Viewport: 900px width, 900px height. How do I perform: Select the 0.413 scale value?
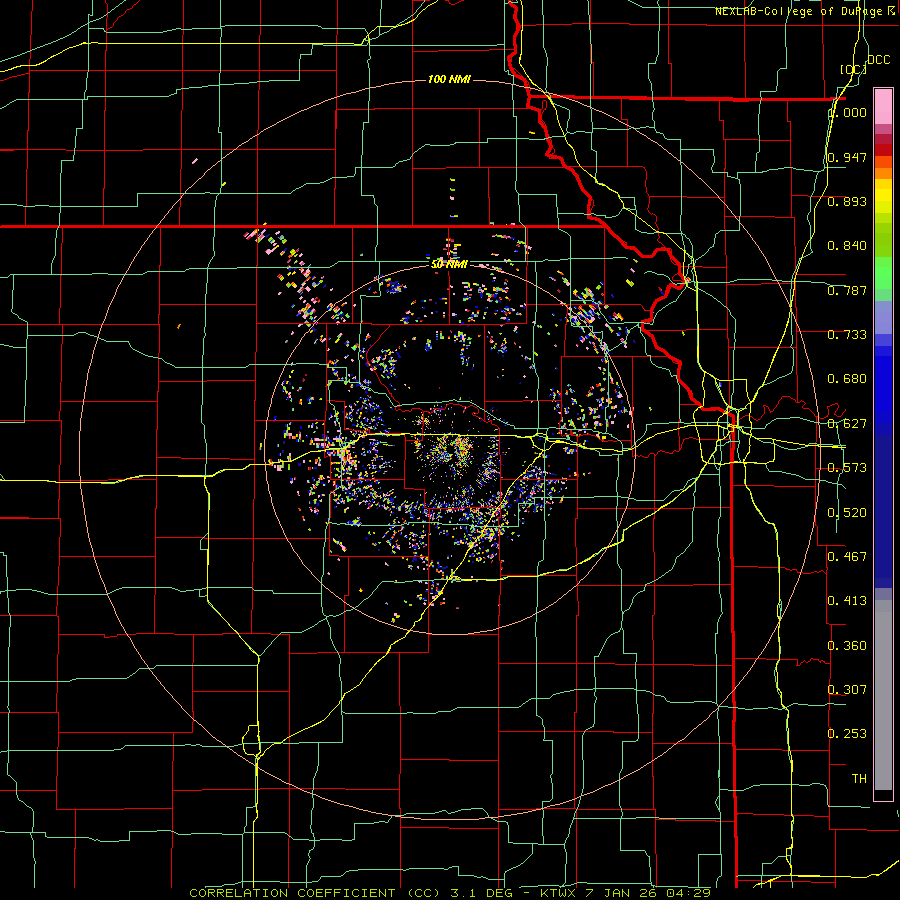click(x=847, y=601)
